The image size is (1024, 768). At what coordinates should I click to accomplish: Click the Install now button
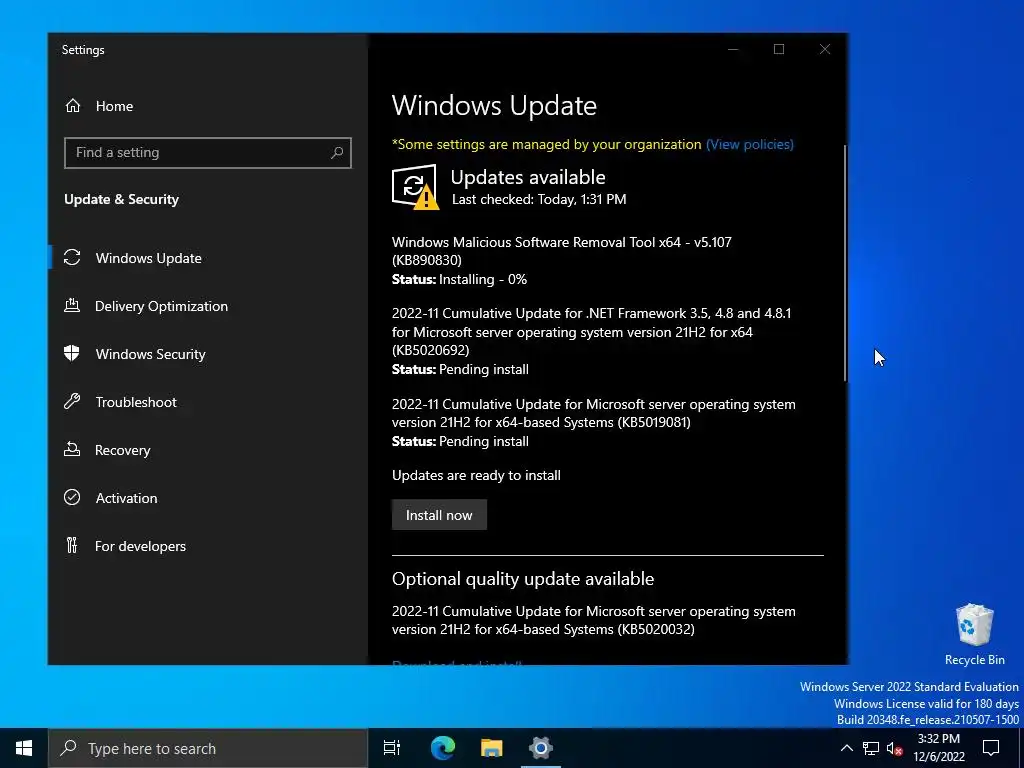tap(439, 515)
